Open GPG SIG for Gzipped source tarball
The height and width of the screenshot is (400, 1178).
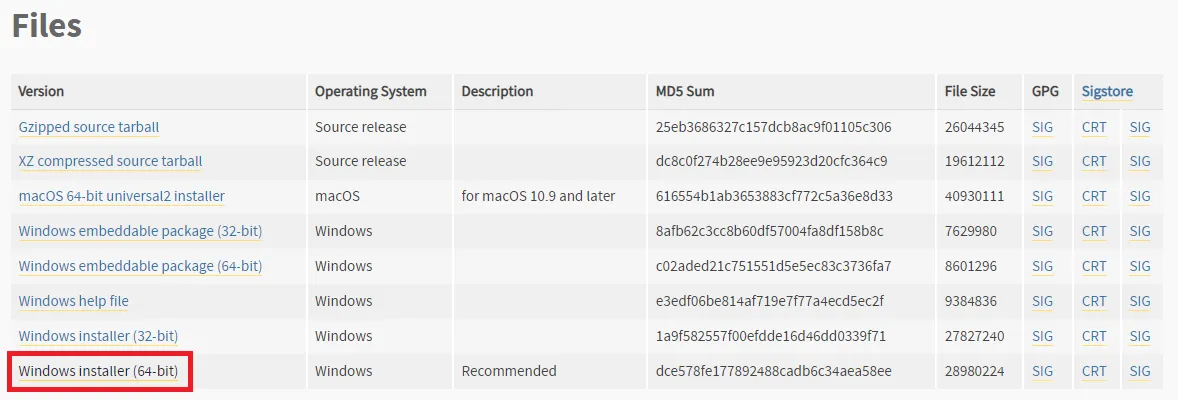point(1042,127)
